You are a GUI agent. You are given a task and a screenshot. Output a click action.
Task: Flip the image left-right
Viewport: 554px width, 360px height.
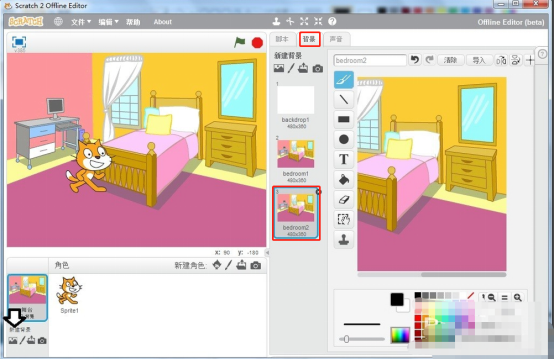501,60
